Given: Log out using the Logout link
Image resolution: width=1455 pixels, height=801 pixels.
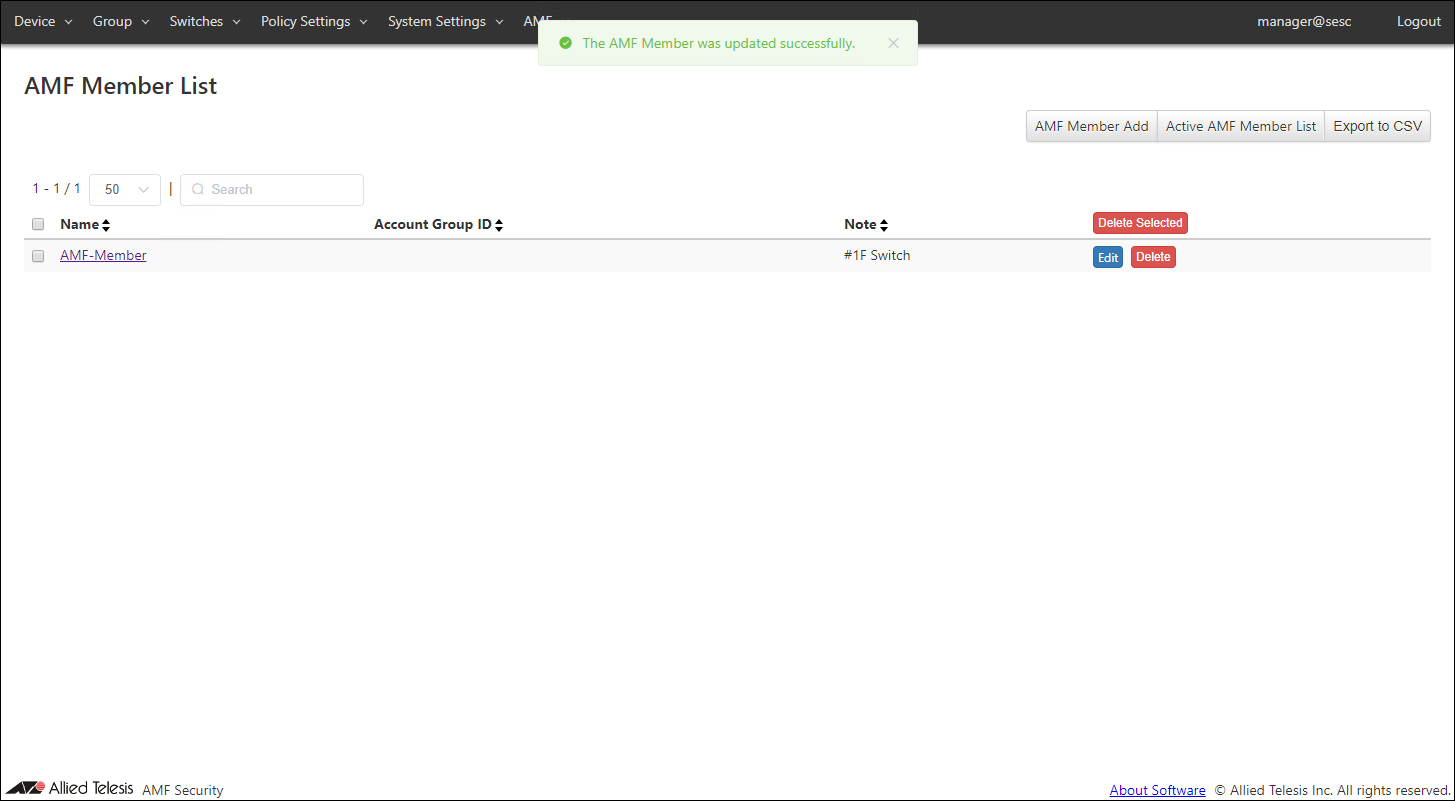Looking at the screenshot, I should pyautogui.click(x=1419, y=21).
